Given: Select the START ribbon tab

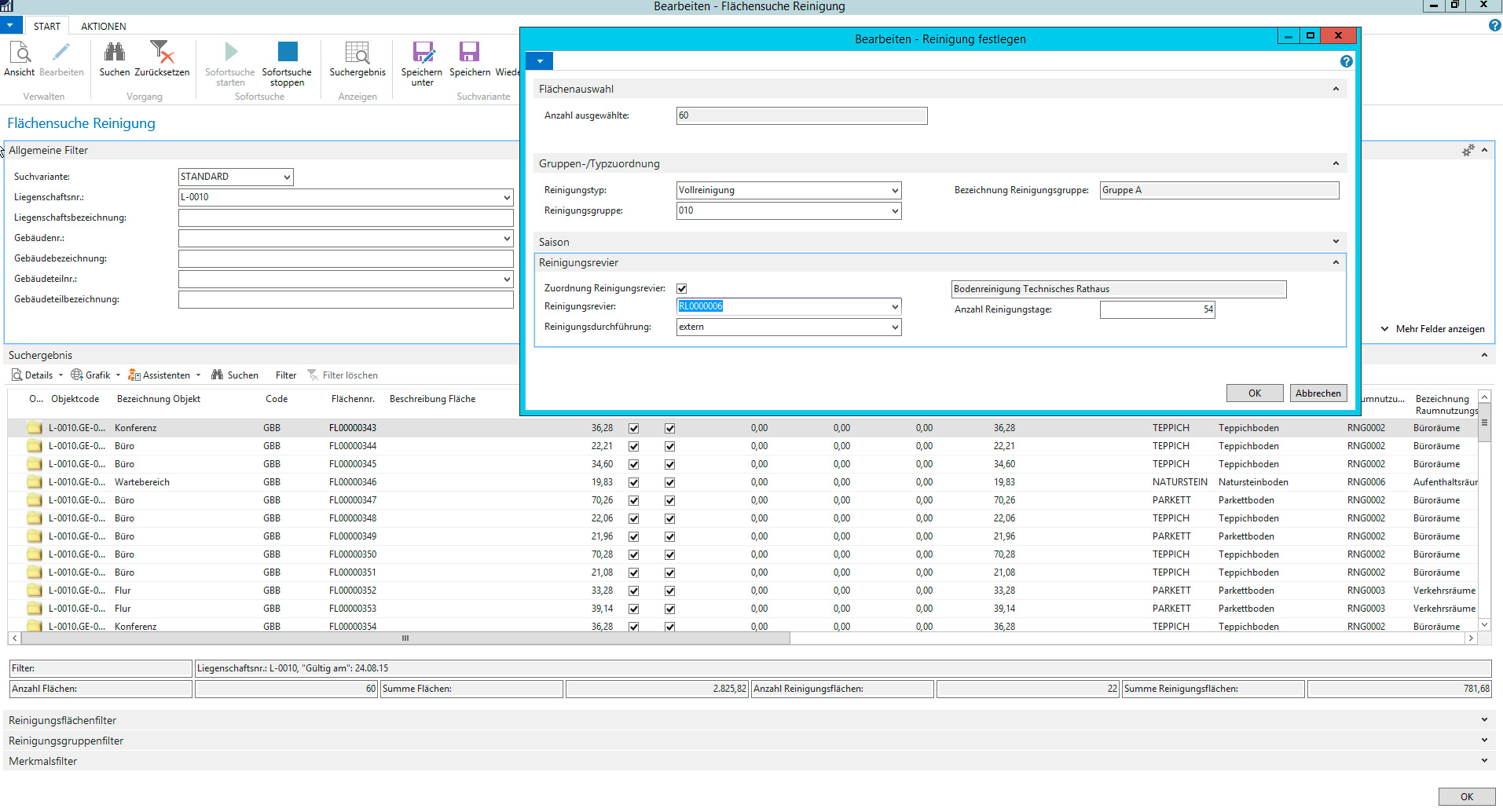Looking at the screenshot, I should pyautogui.click(x=47, y=26).
